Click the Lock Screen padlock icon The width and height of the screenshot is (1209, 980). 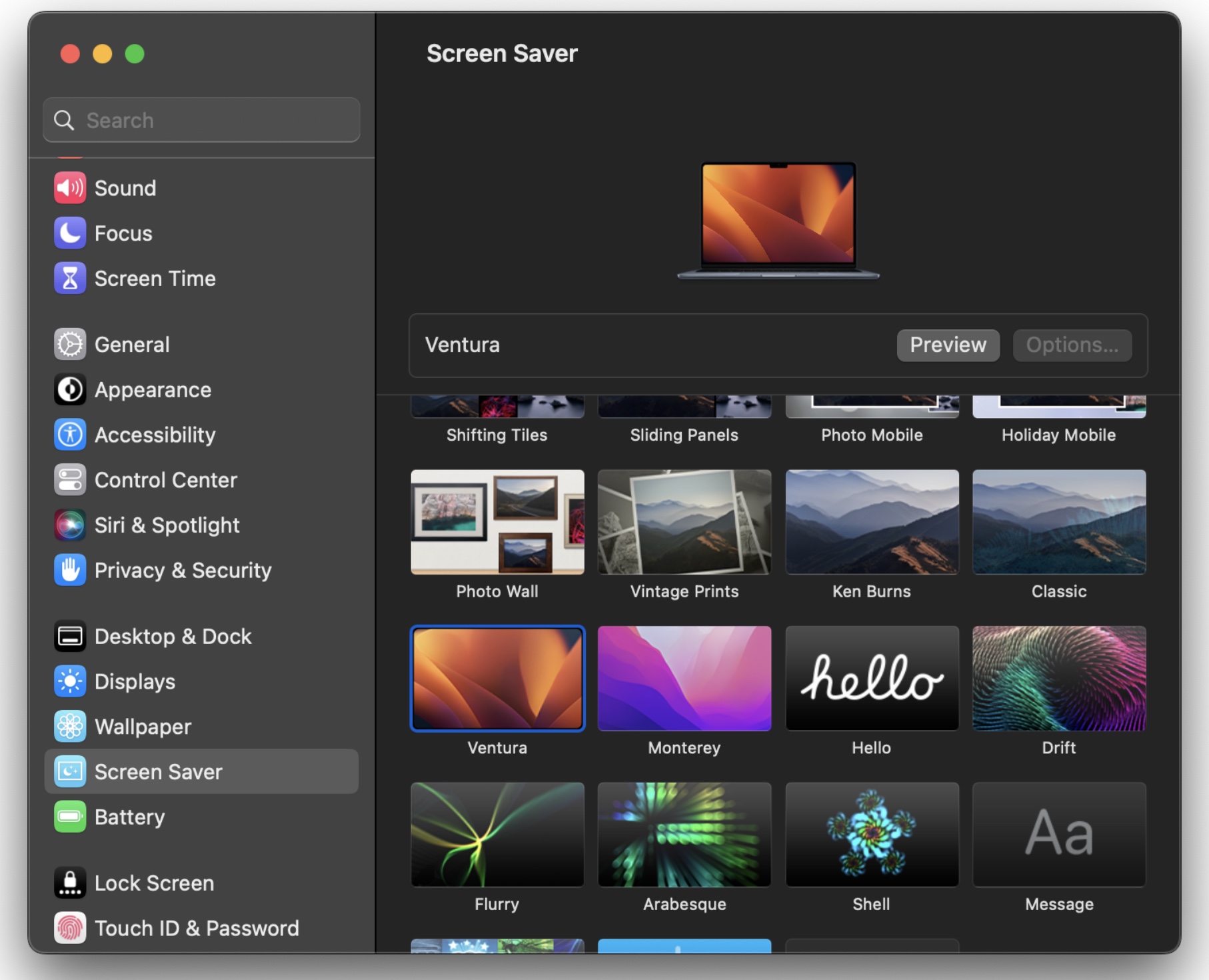point(70,883)
